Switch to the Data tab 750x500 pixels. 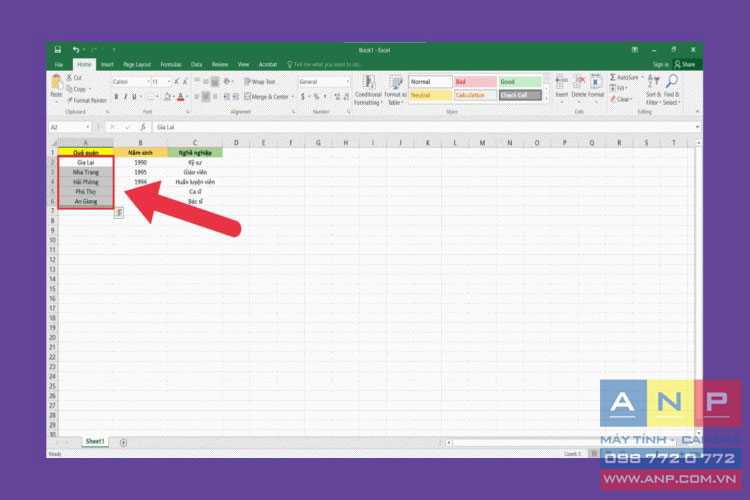(x=197, y=64)
